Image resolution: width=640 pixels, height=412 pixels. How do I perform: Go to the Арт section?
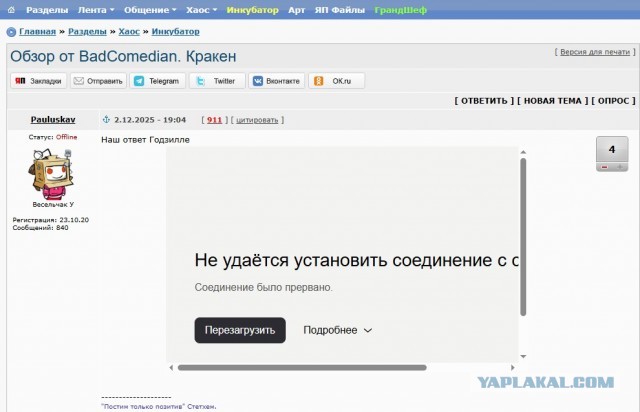coord(296,10)
